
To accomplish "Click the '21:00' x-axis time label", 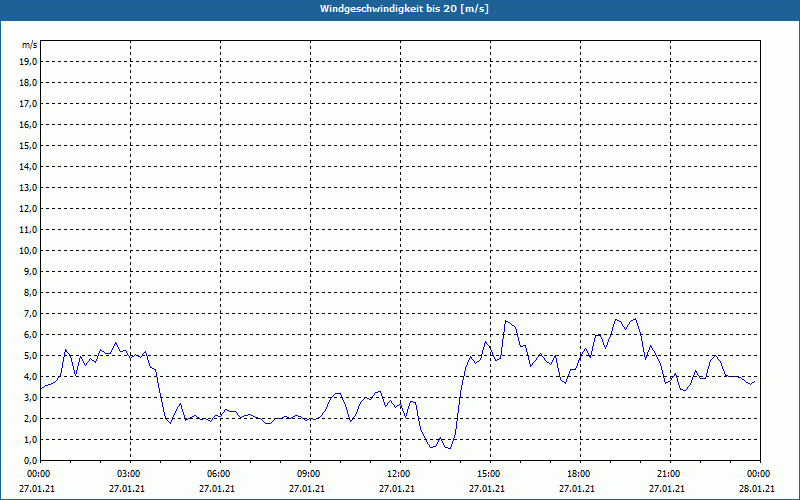I will tap(668, 474).
